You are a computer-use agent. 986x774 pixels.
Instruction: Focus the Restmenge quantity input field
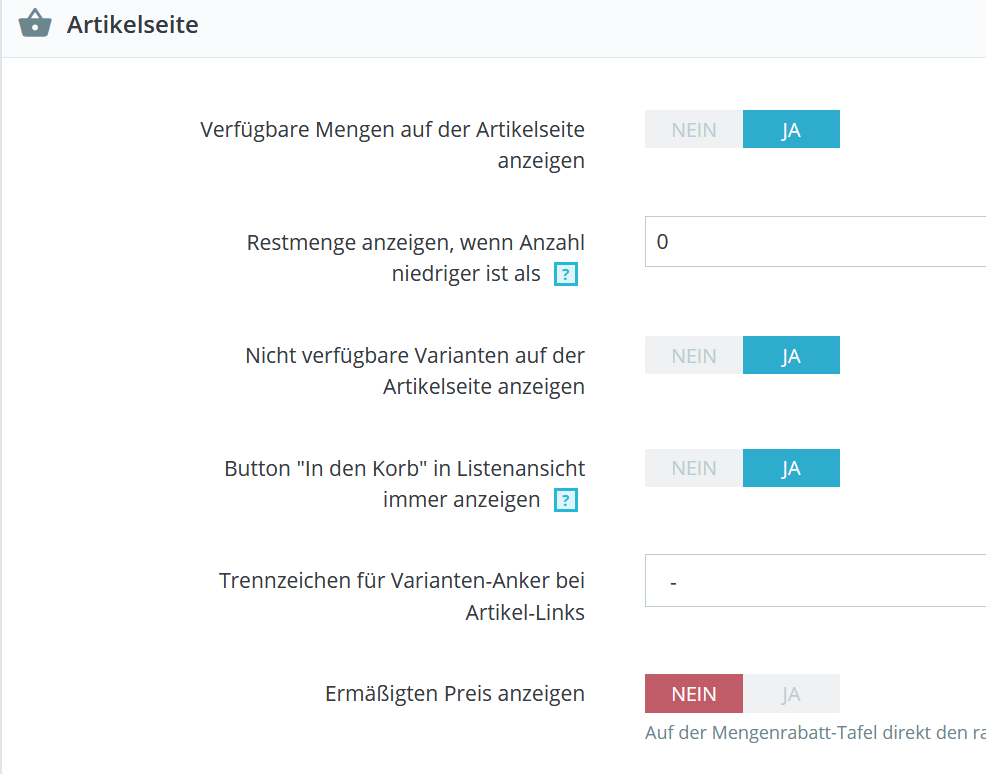click(x=815, y=242)
